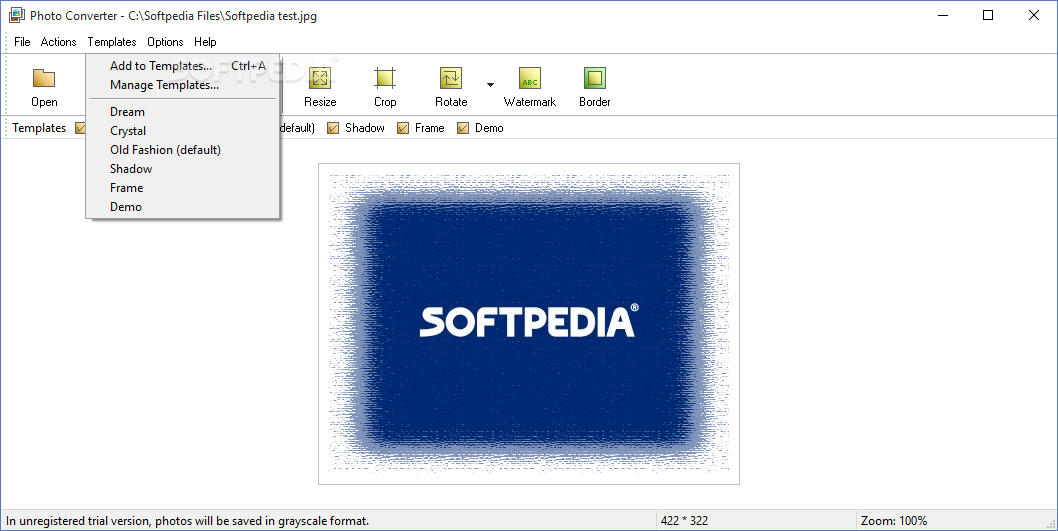Close the Templates menu in the menu bar
This screenshot has width=1058, height=531.
click(x=112, y=42)
